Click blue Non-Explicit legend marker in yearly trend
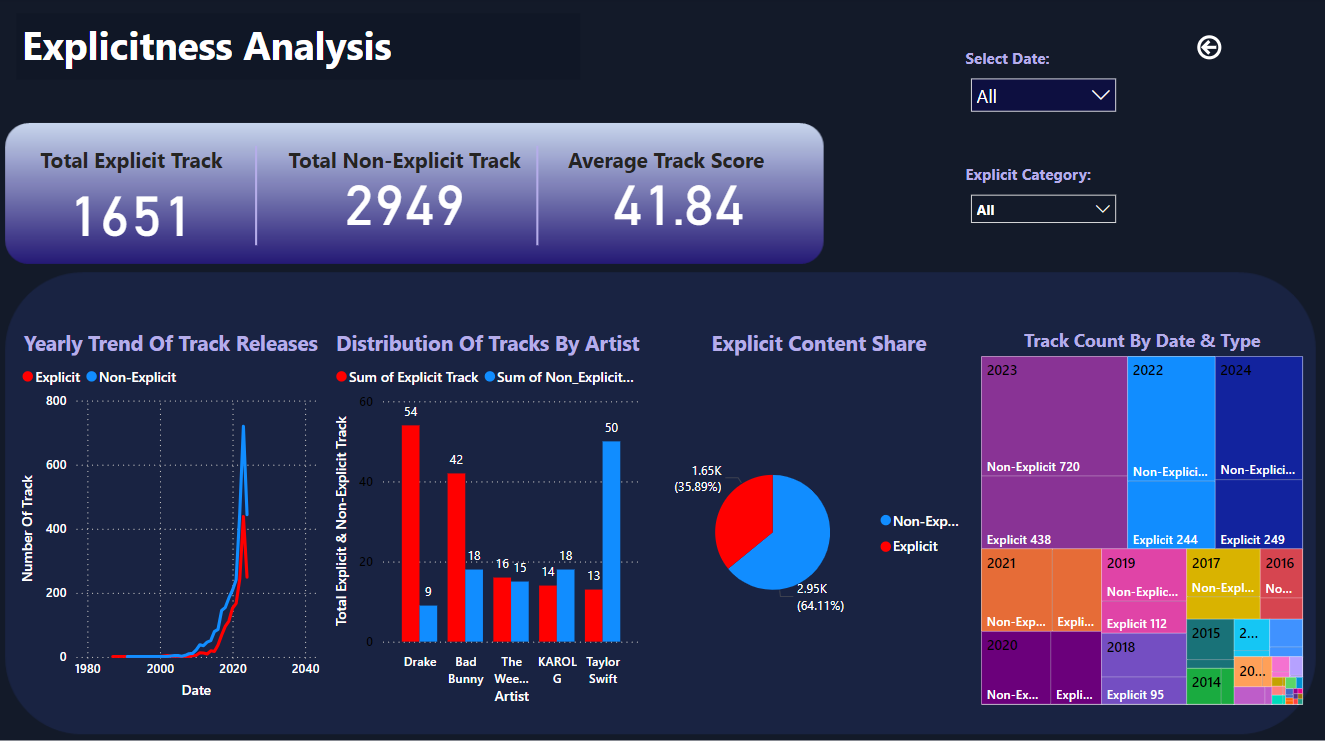The width and height of the screenshot is (1325, 742). coord(92,377)
